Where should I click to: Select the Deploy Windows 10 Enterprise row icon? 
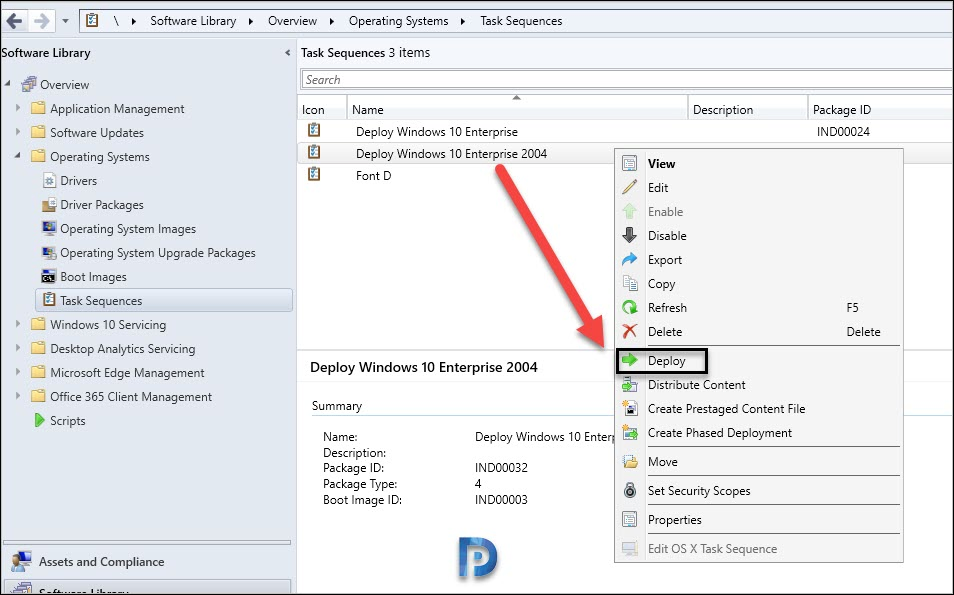click(314, 130)
